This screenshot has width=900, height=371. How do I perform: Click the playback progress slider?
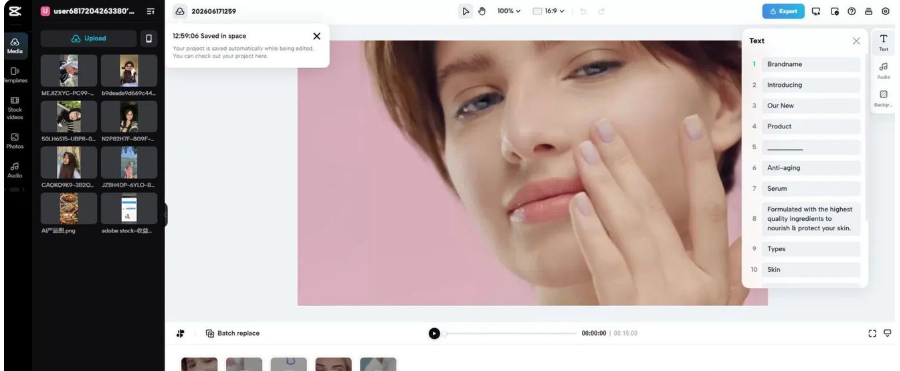tap(510, 333)
